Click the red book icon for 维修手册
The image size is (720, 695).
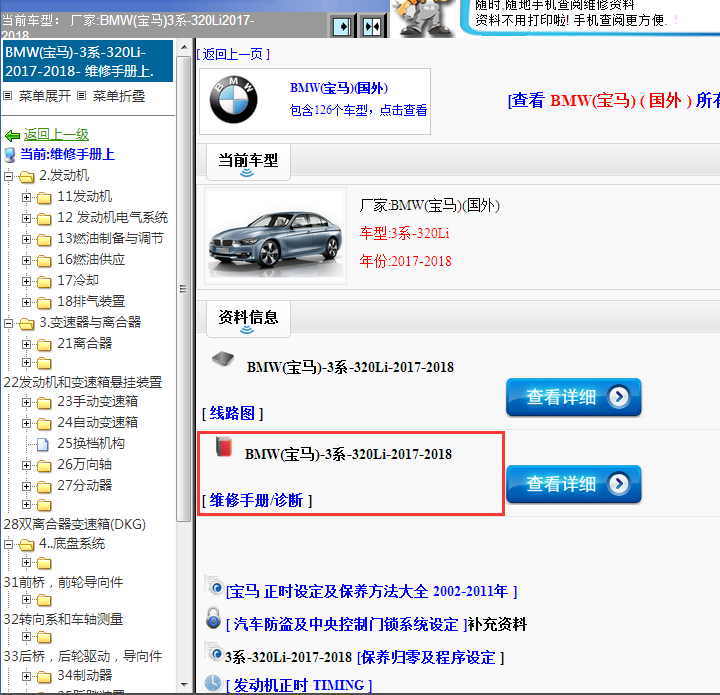224,447
